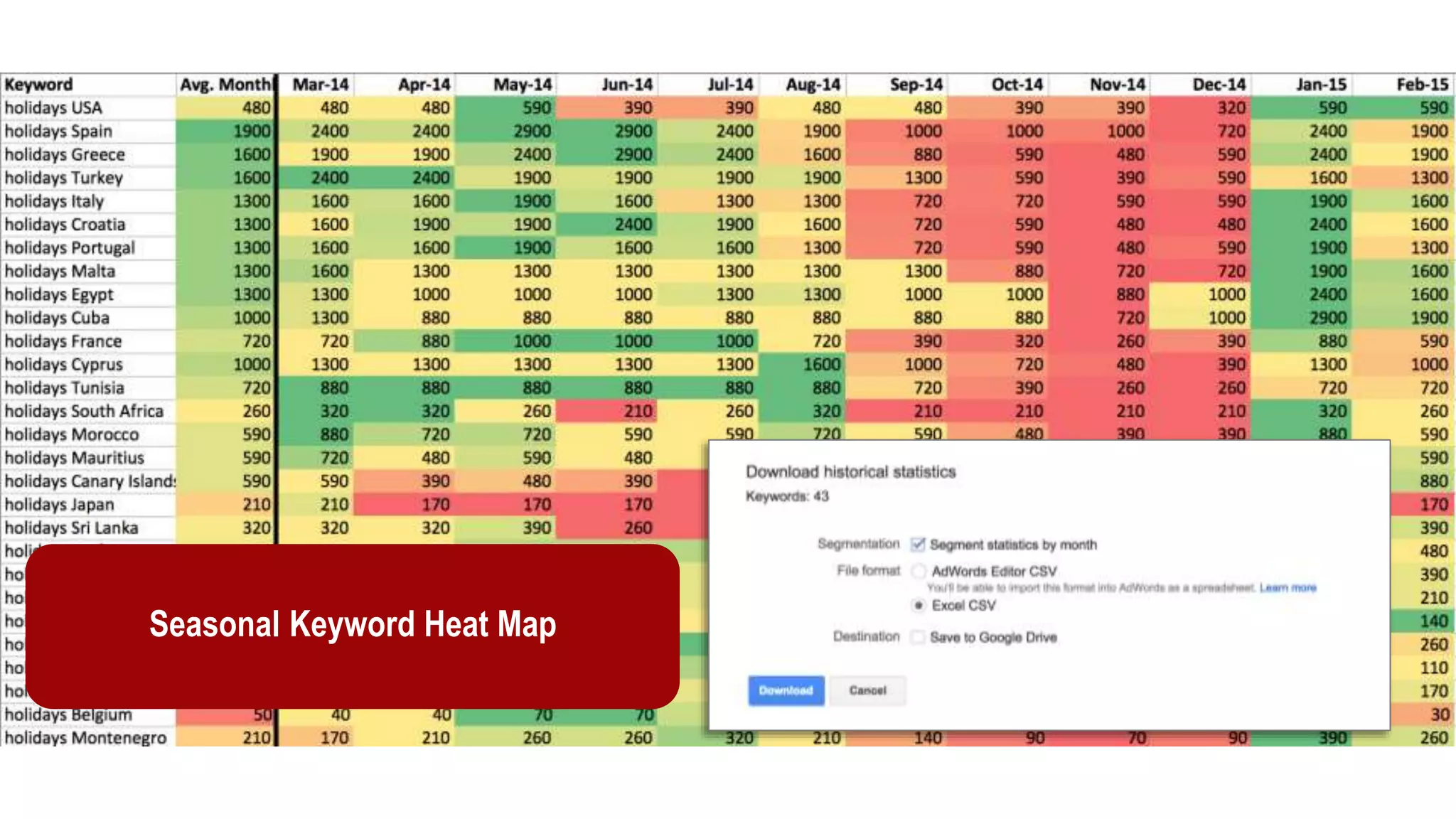The height and width of the screenshot is (819, 1456).
Task: Select the 'holidays Spain' keyword cell
Action: (88, 132)
